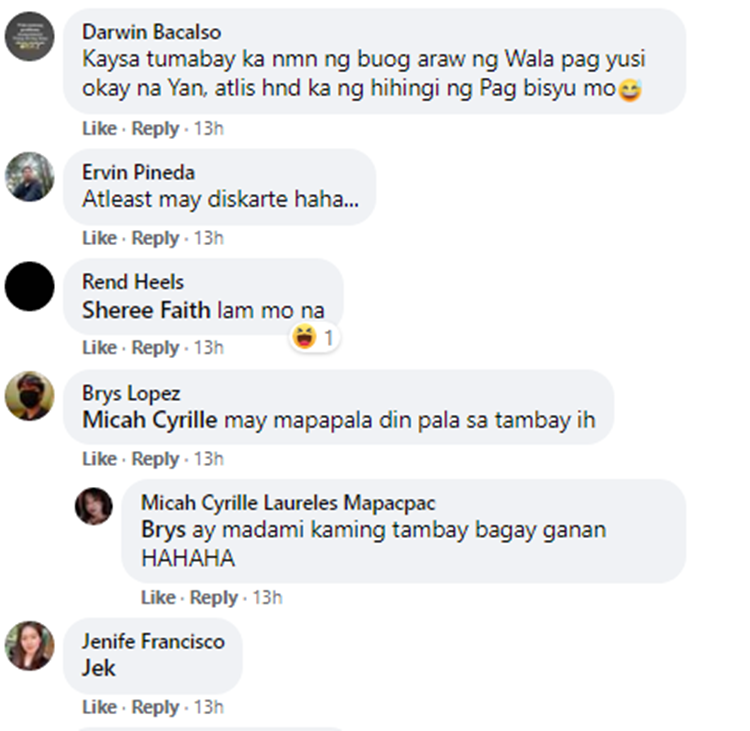
Task: Like Ervin Pineda's comment
Action: click(99, 238)
